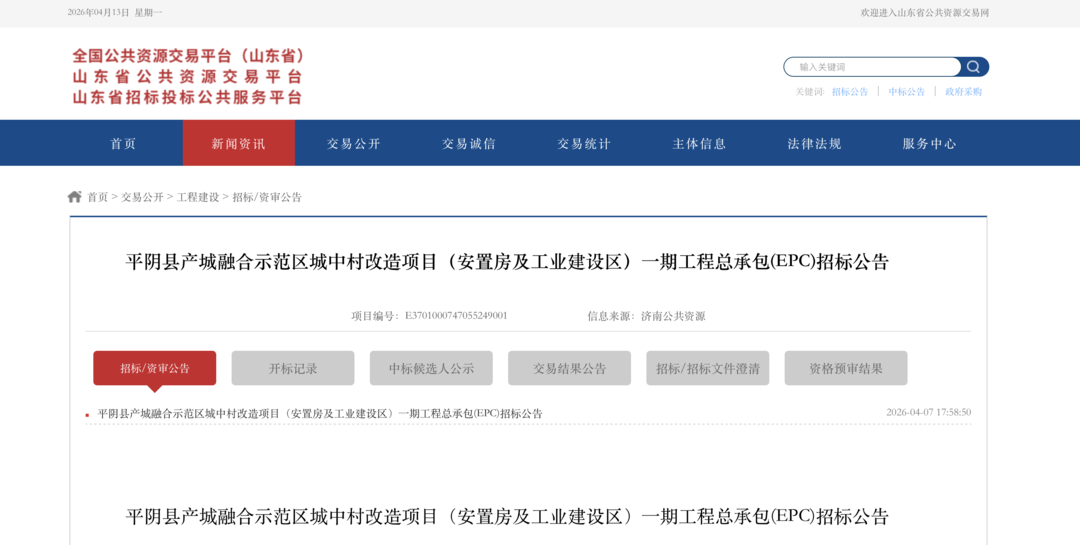Viewport: 1080px width, 545px height.
Task: Open 法律法规 navigation item
Action: [814, 143]
